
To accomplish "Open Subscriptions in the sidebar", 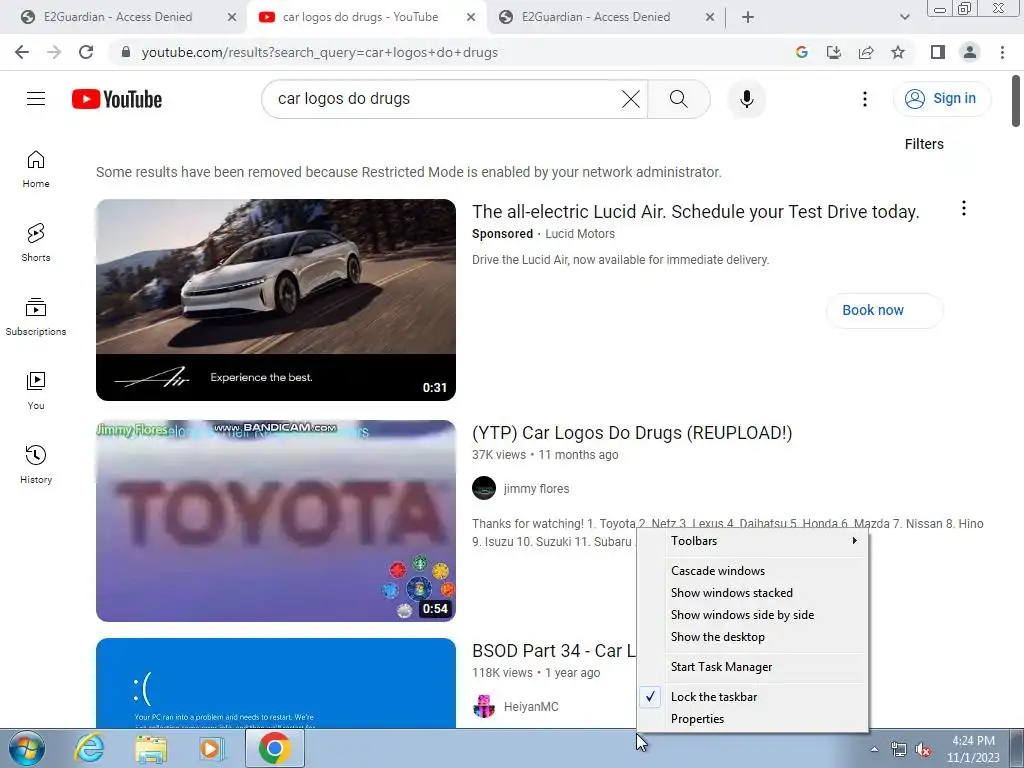I will [36, 317].
